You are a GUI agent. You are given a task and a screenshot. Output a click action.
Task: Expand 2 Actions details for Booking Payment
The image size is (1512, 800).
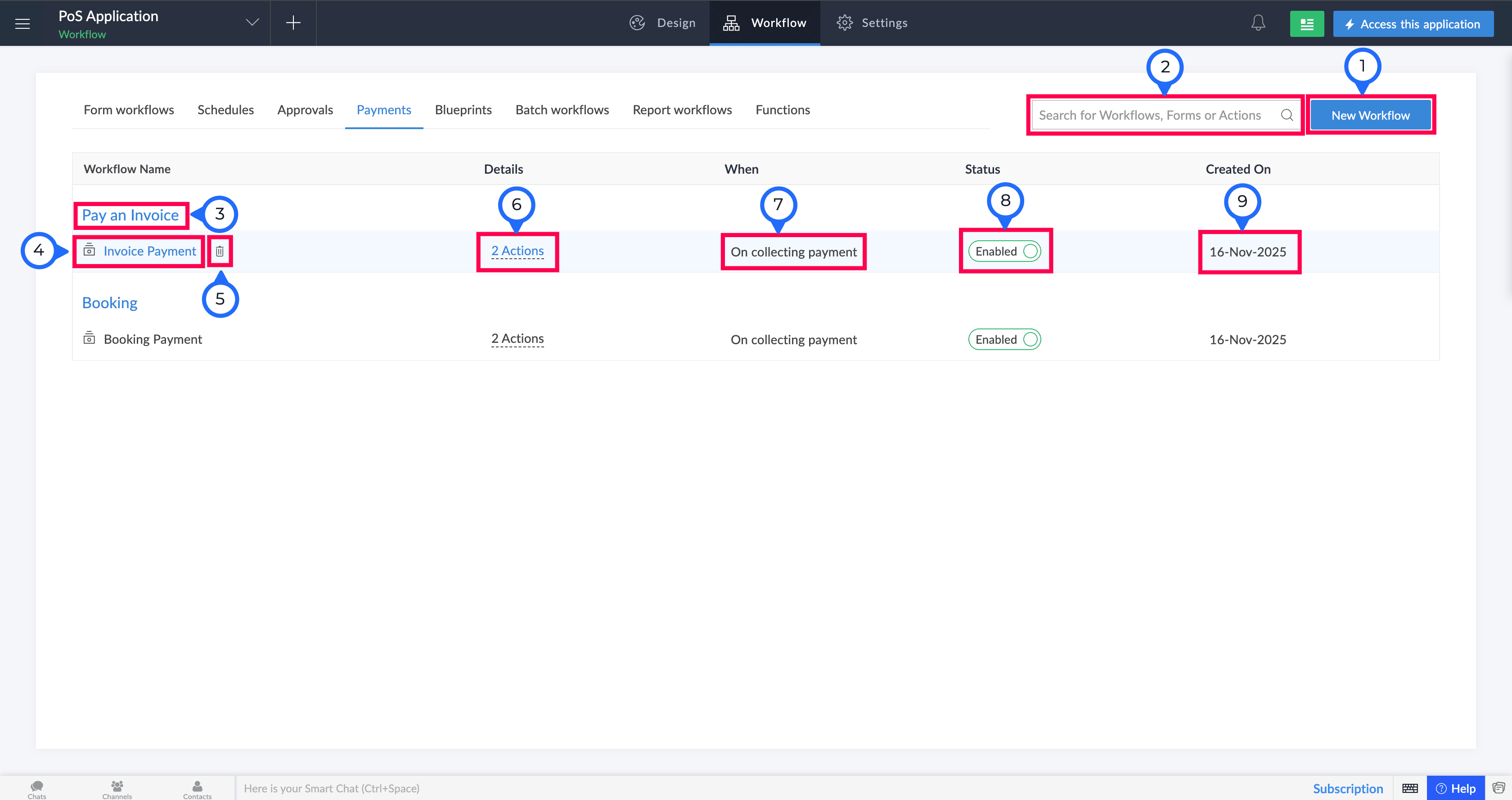tap(517, 339)
